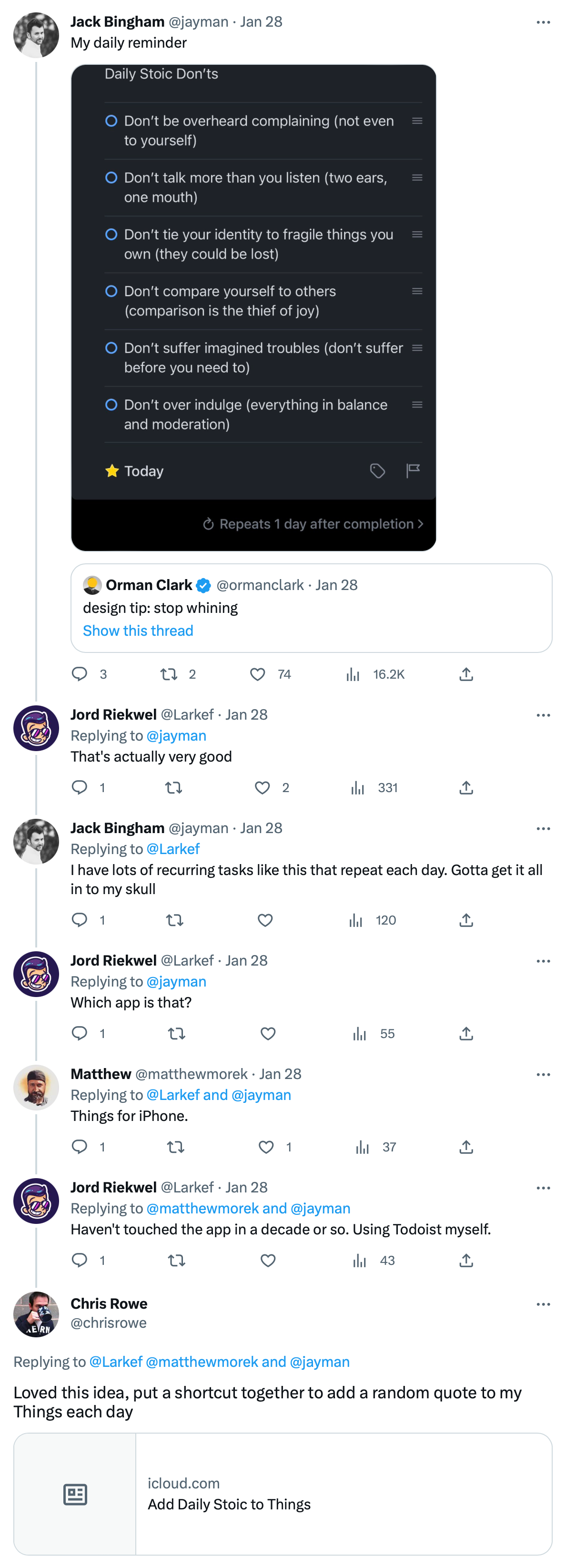Image resolution: width=566 pixels, height=1568 pixels.
Task: Click 'Show this thread' link
Action: (x=138, y=631)
